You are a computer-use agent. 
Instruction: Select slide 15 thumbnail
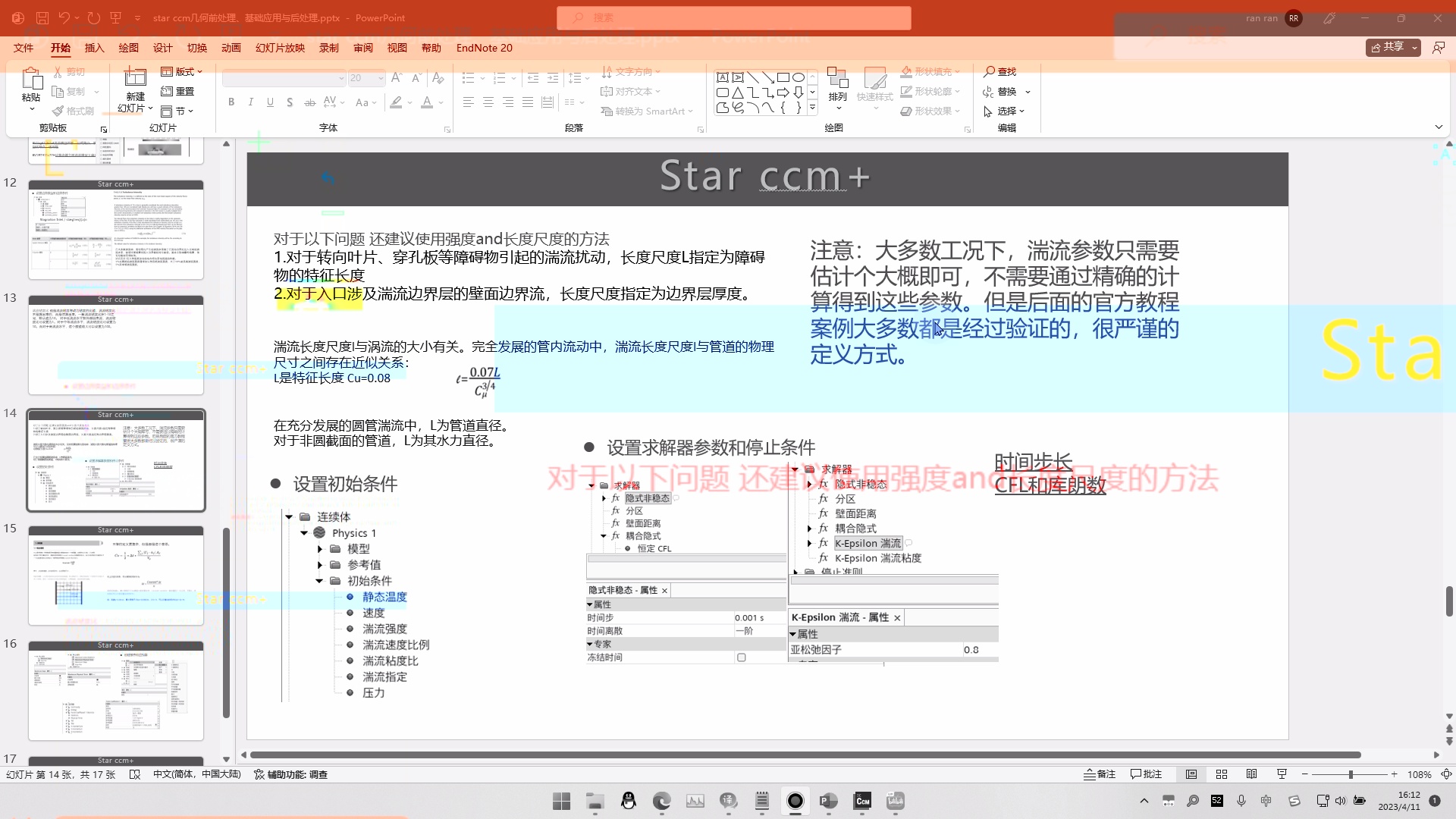(116, 576)
